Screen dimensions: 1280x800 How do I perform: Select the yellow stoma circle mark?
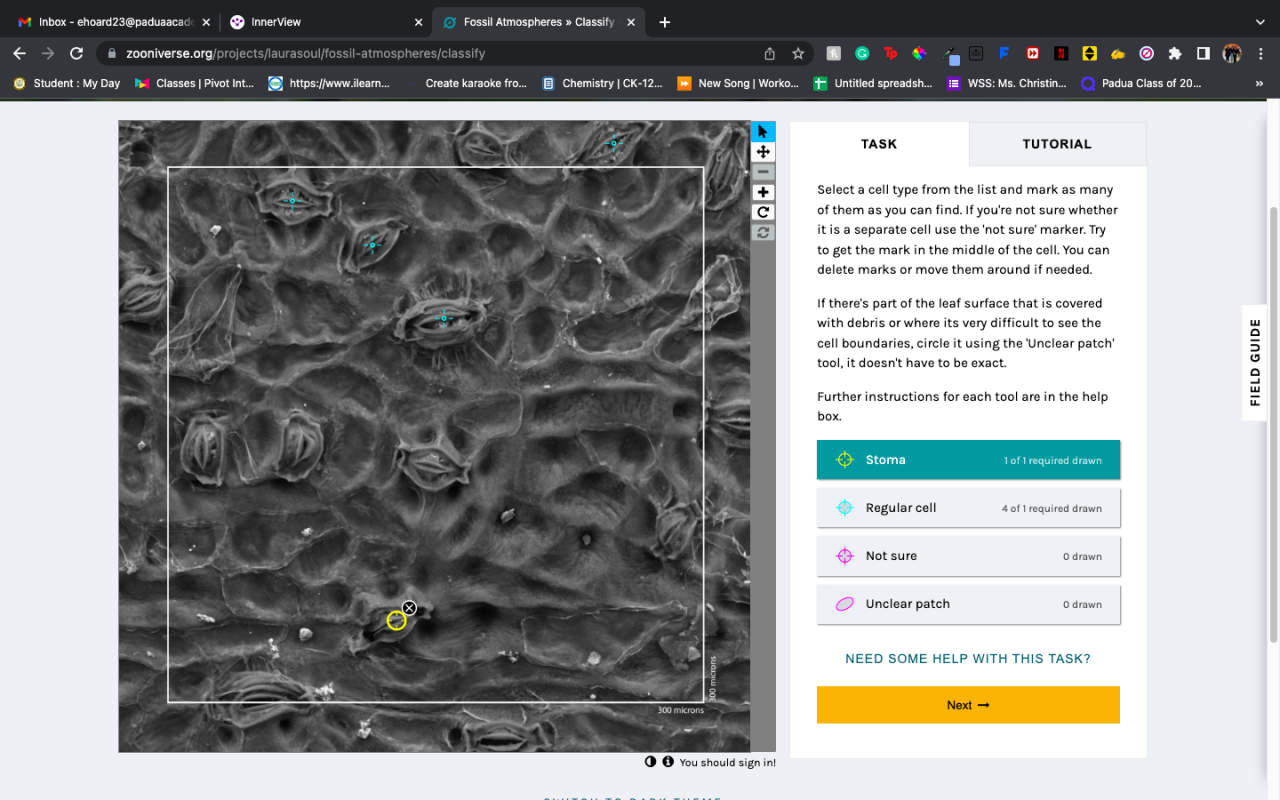396,621
